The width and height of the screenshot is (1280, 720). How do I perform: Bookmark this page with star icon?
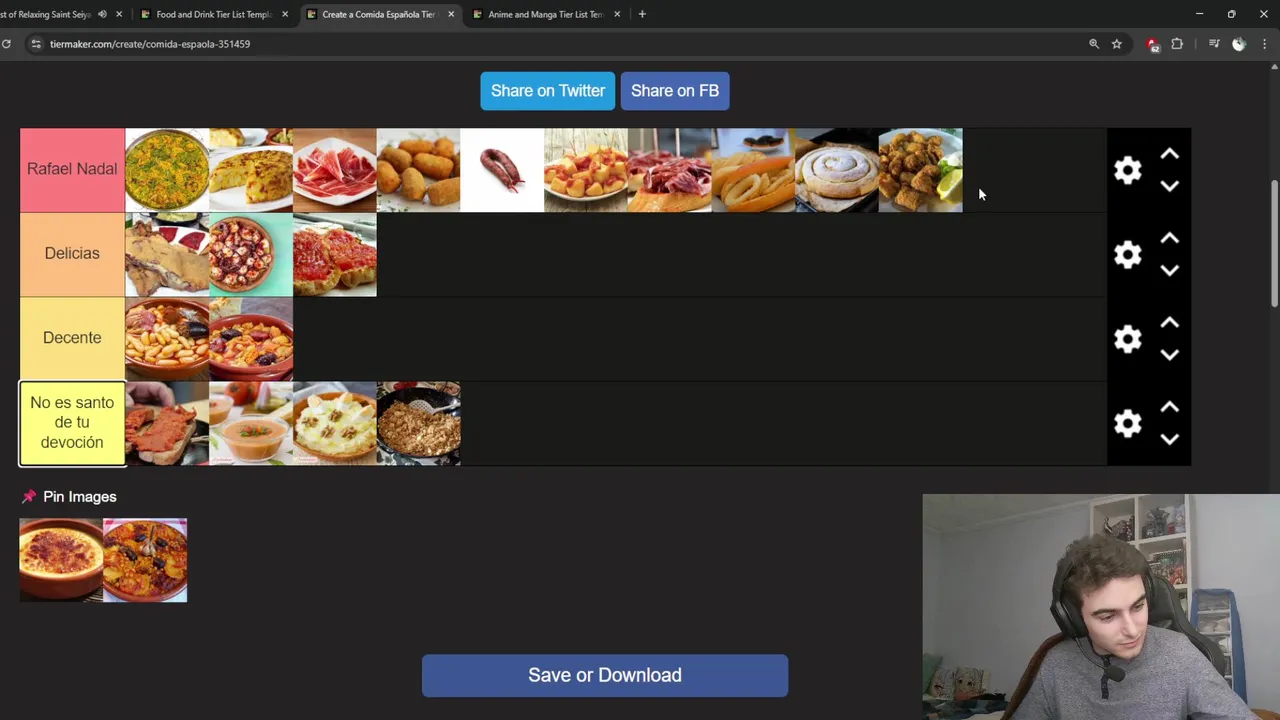point(1116,44)
